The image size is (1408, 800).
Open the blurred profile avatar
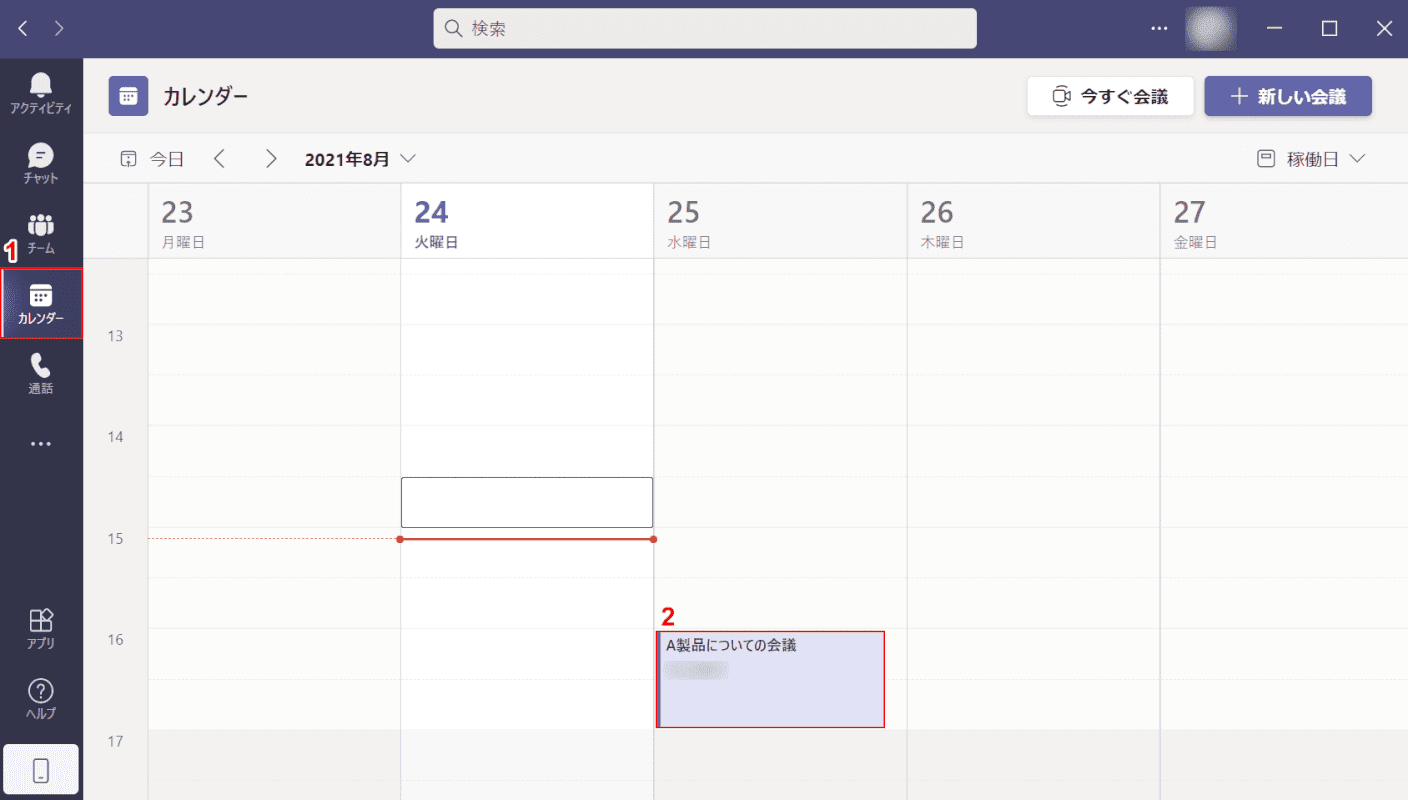[1211, 28]
